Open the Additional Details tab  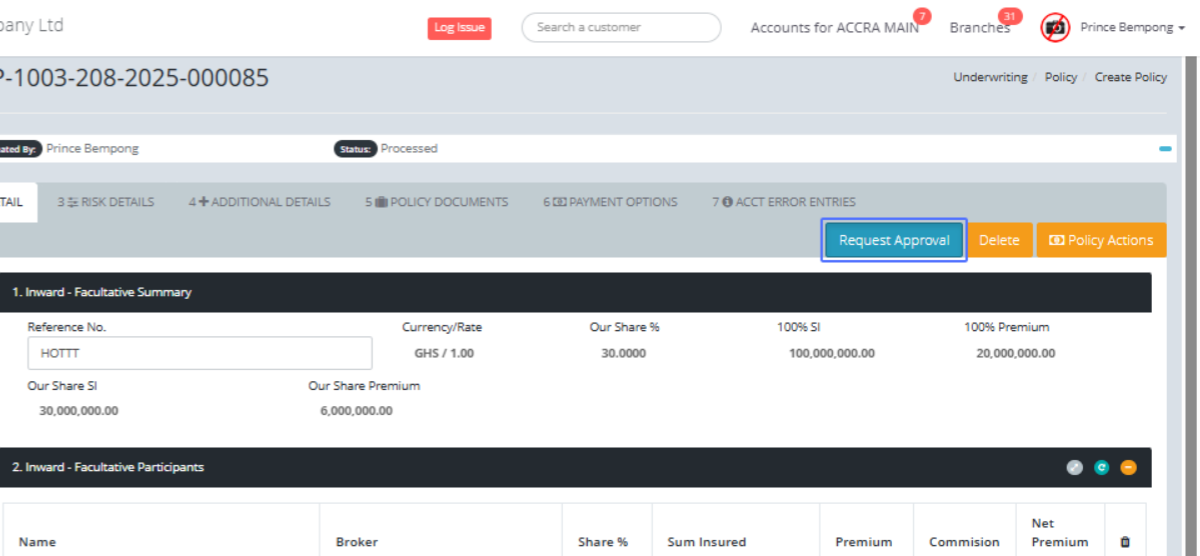click(x=260, y=202)
